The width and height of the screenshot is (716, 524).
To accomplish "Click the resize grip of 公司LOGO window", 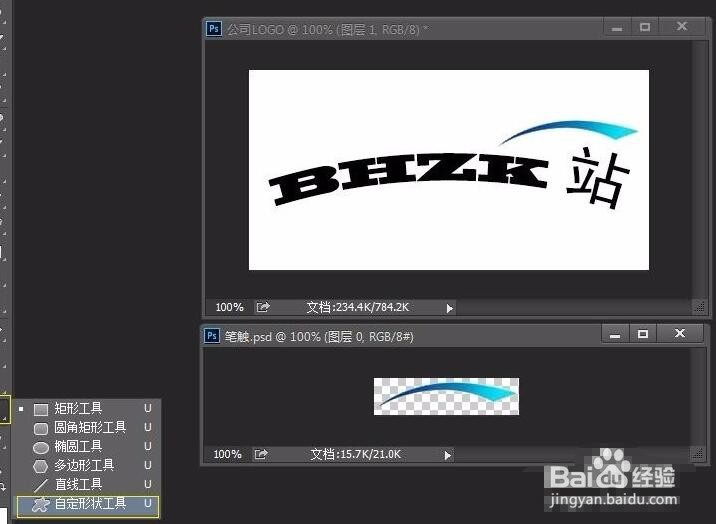I will click(700, 307).
